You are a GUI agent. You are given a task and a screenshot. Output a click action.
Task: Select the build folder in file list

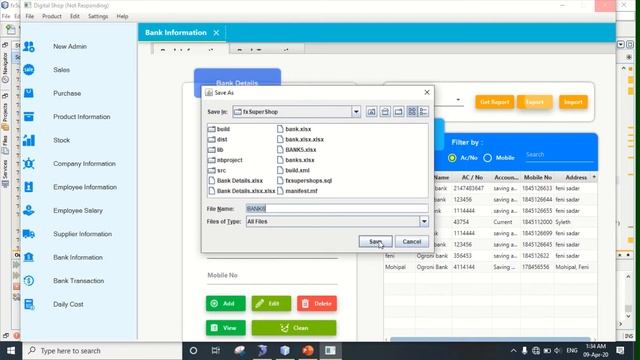pyautogui.click(x=219, y=129)
